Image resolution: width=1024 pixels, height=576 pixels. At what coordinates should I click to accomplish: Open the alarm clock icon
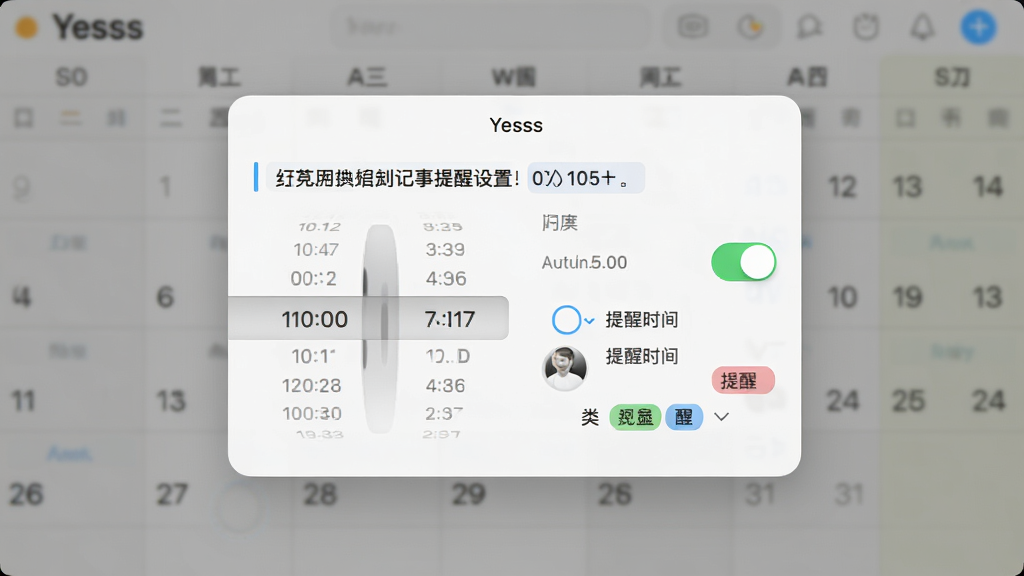click(866, 27)
